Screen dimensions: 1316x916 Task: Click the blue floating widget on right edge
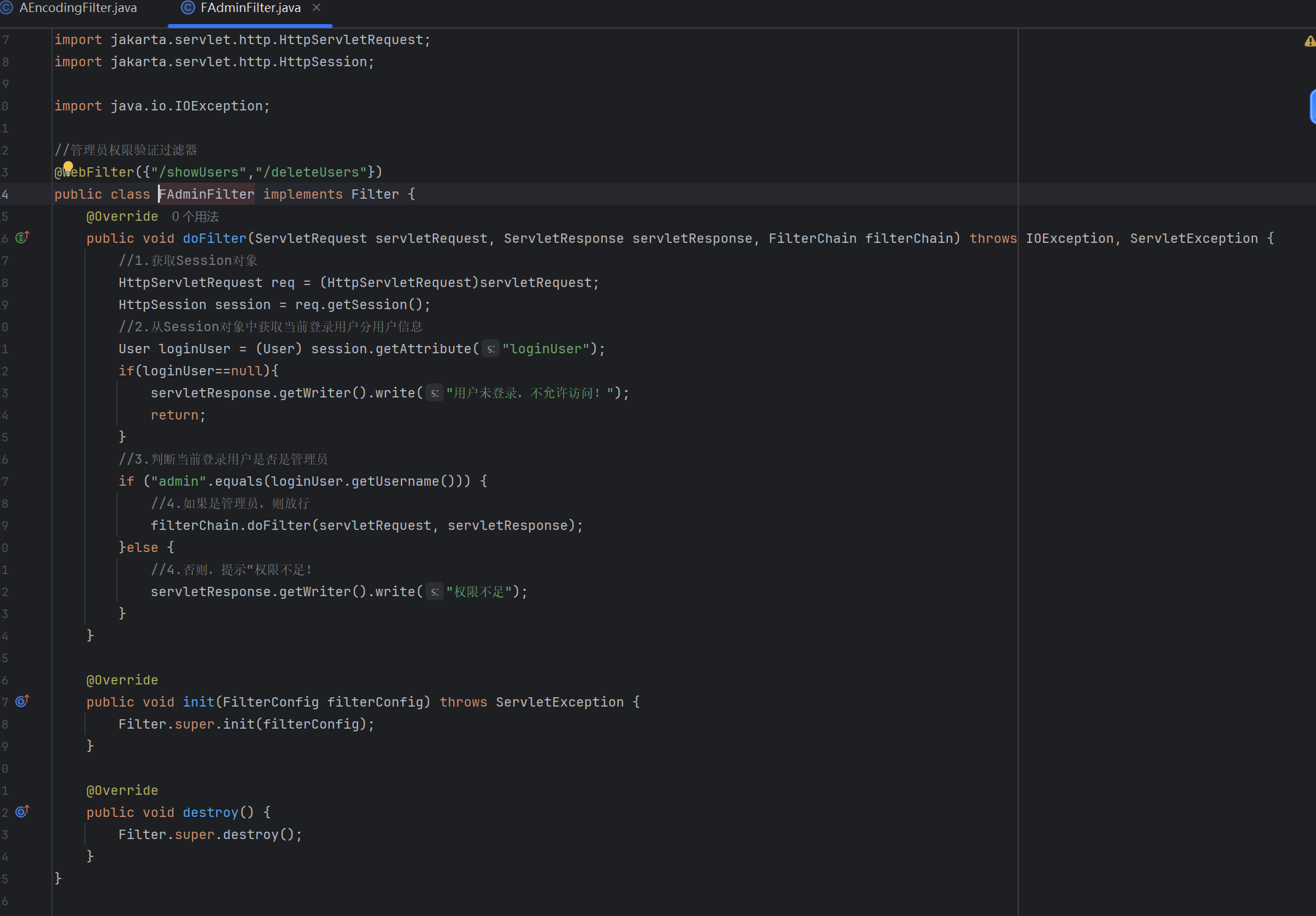click(x=1312, y=107)
